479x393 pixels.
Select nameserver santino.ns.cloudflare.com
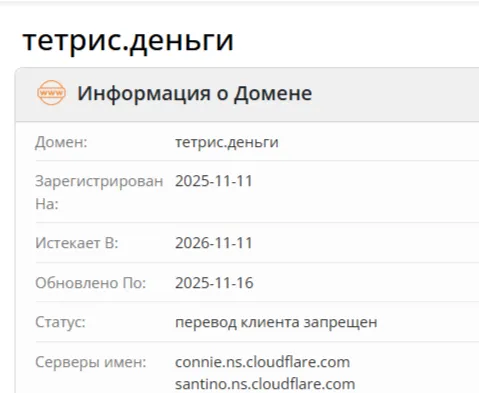(265, 384)
